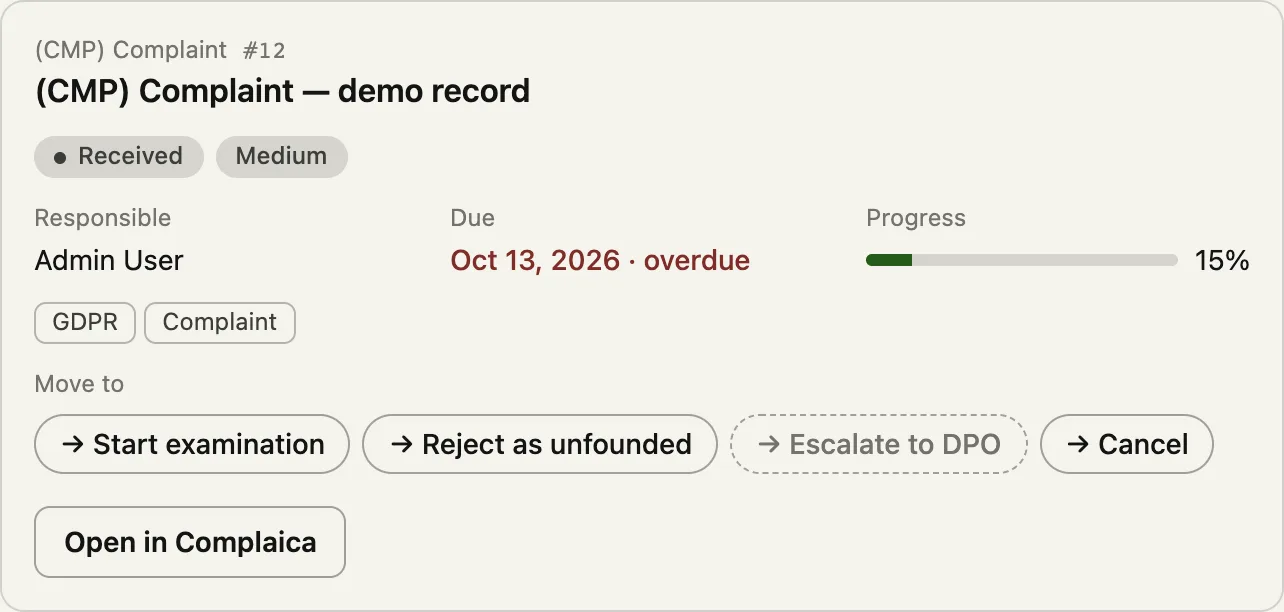Click the Cancel transition button
1284x612 pixels.
pyautogui.click(x=1127, y=444)
